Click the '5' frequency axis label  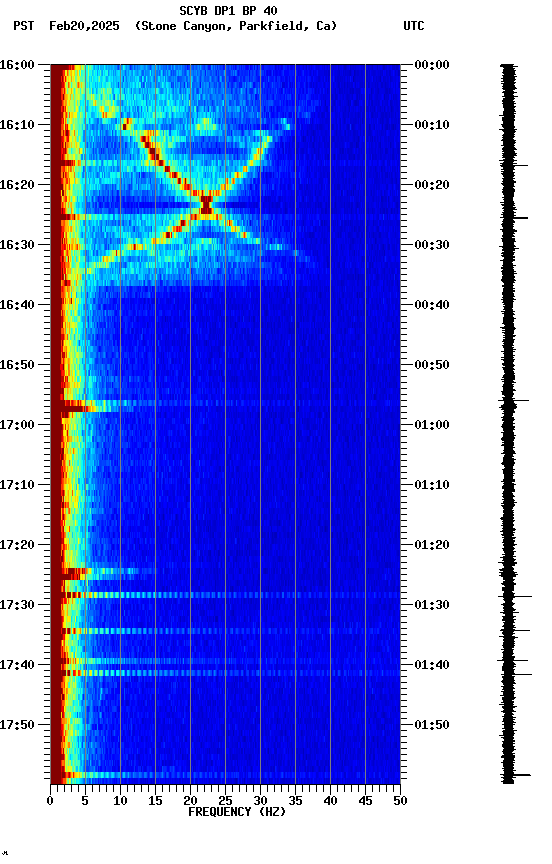85,802
